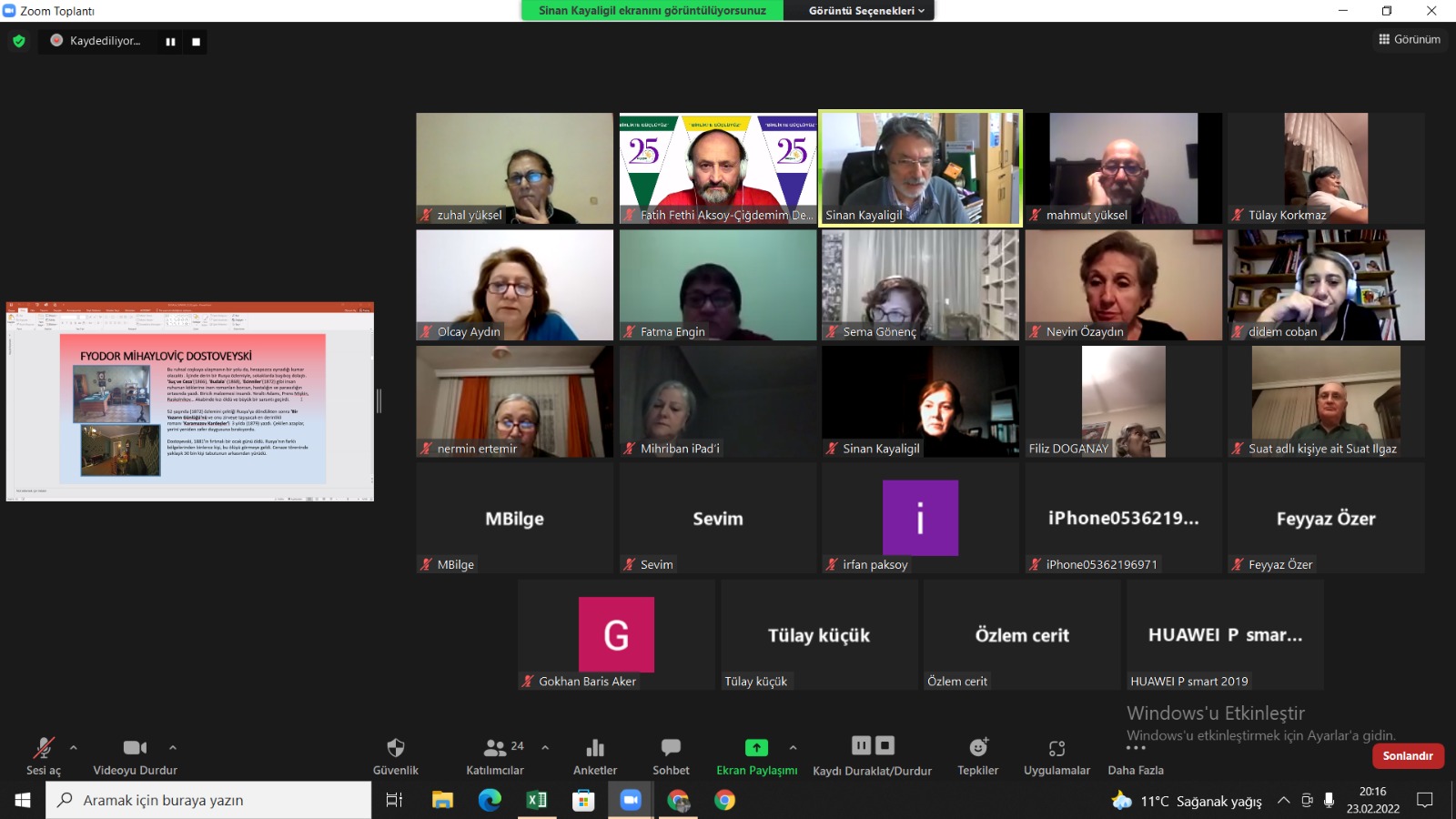Select irfan paksoy purple avatar tile
Image resolution: width=1456 pixels, height=819 pixels.
(x=920, y=518)
